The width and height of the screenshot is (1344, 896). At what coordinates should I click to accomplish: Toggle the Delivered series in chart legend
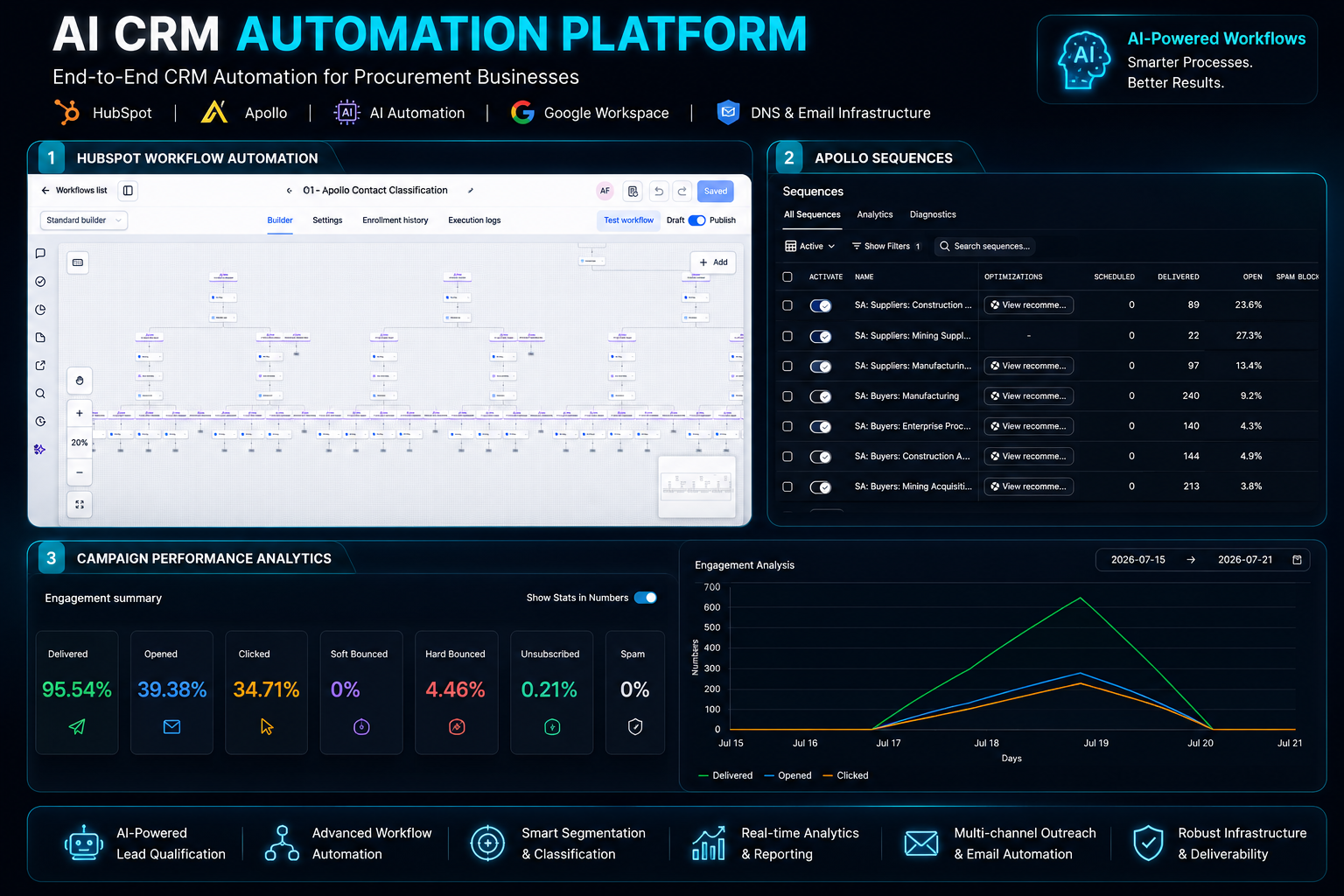(726, 775)
